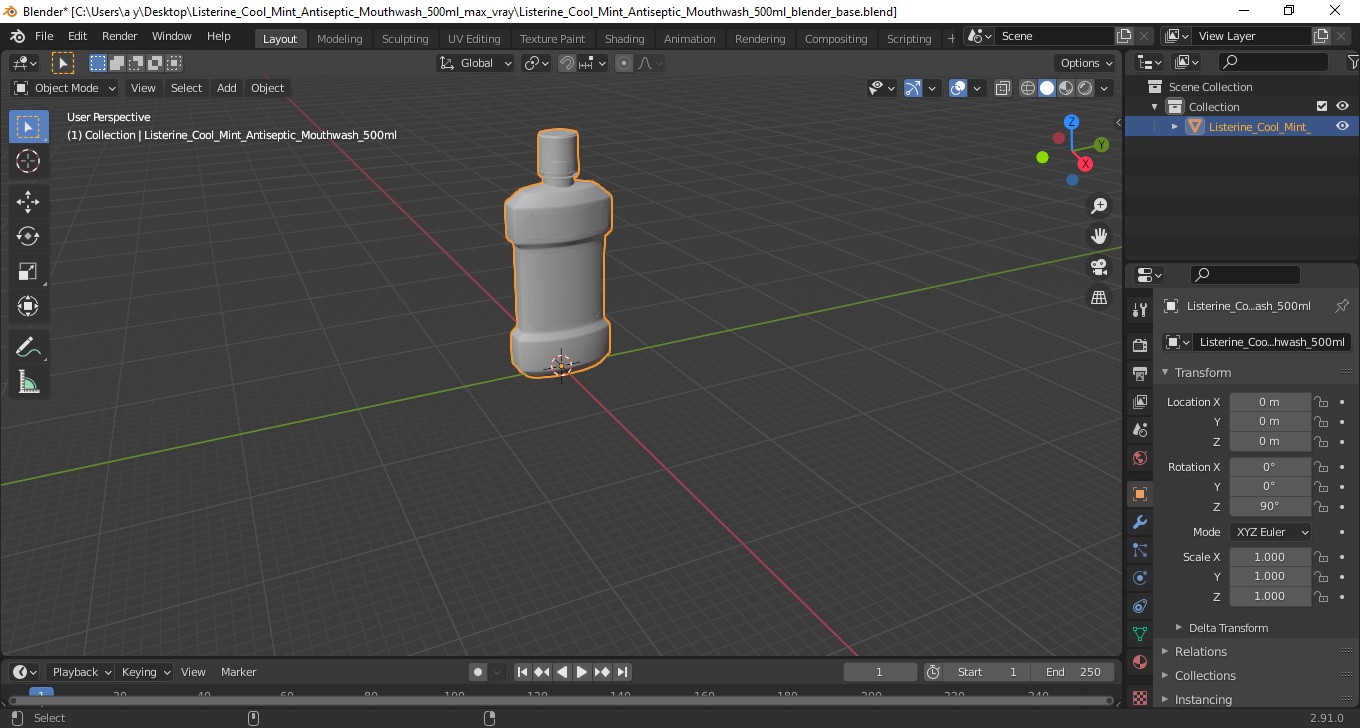Click the play animation button

[582, 672]
